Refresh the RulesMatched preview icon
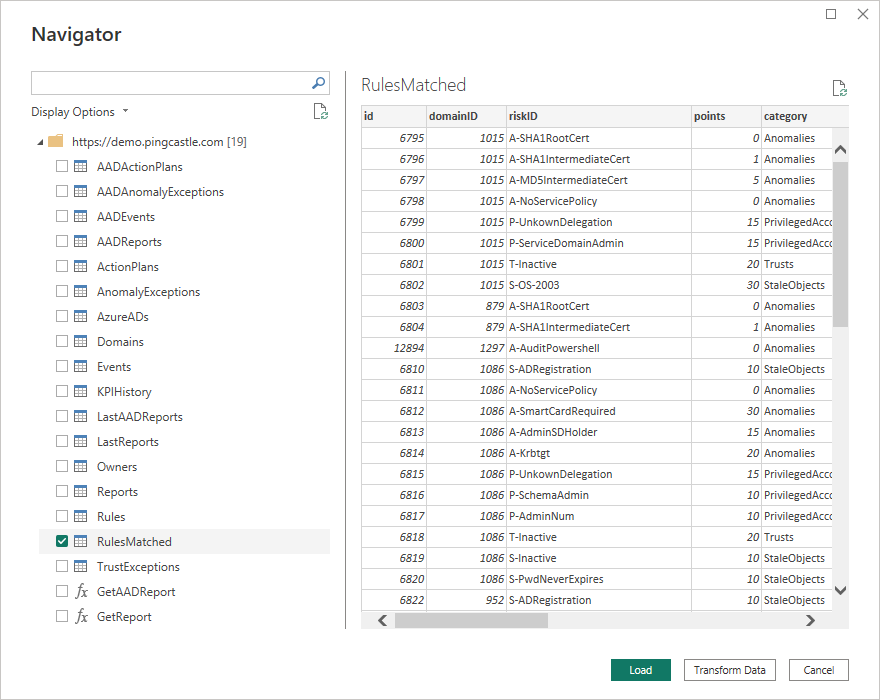The width and height of the screenshot is (880, 700). (840, 88)
